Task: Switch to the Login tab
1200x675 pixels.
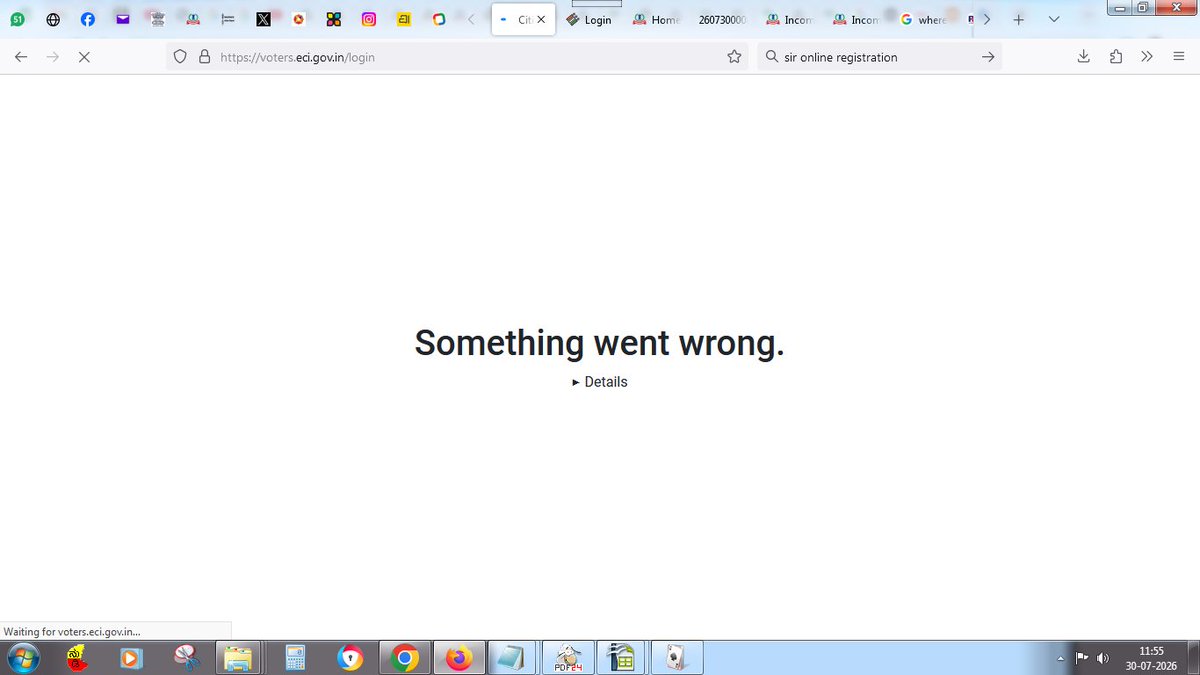Action: pyautogui.click(x=590, y=19)
